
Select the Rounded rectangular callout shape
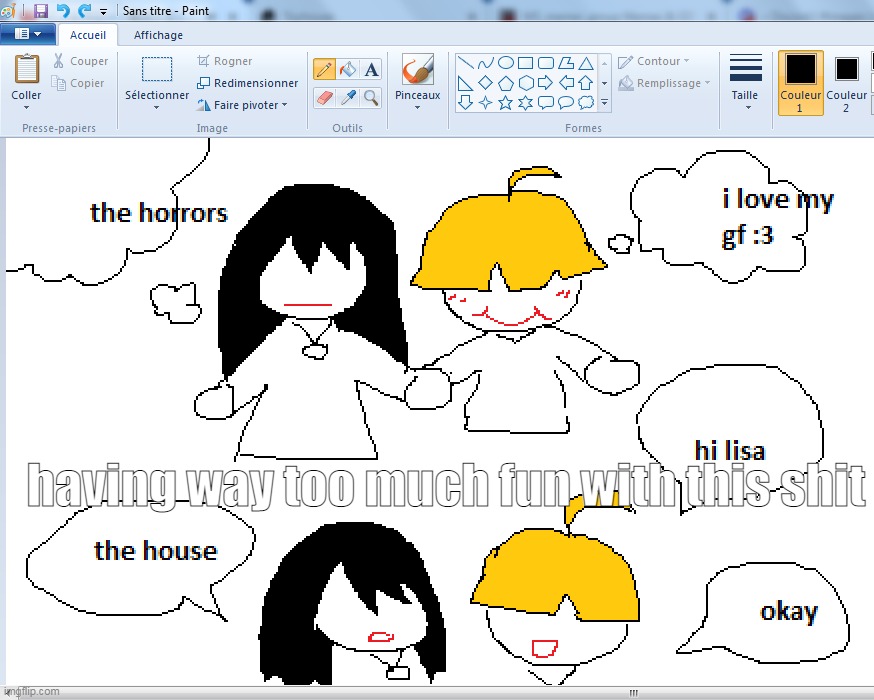click(546, 103)
